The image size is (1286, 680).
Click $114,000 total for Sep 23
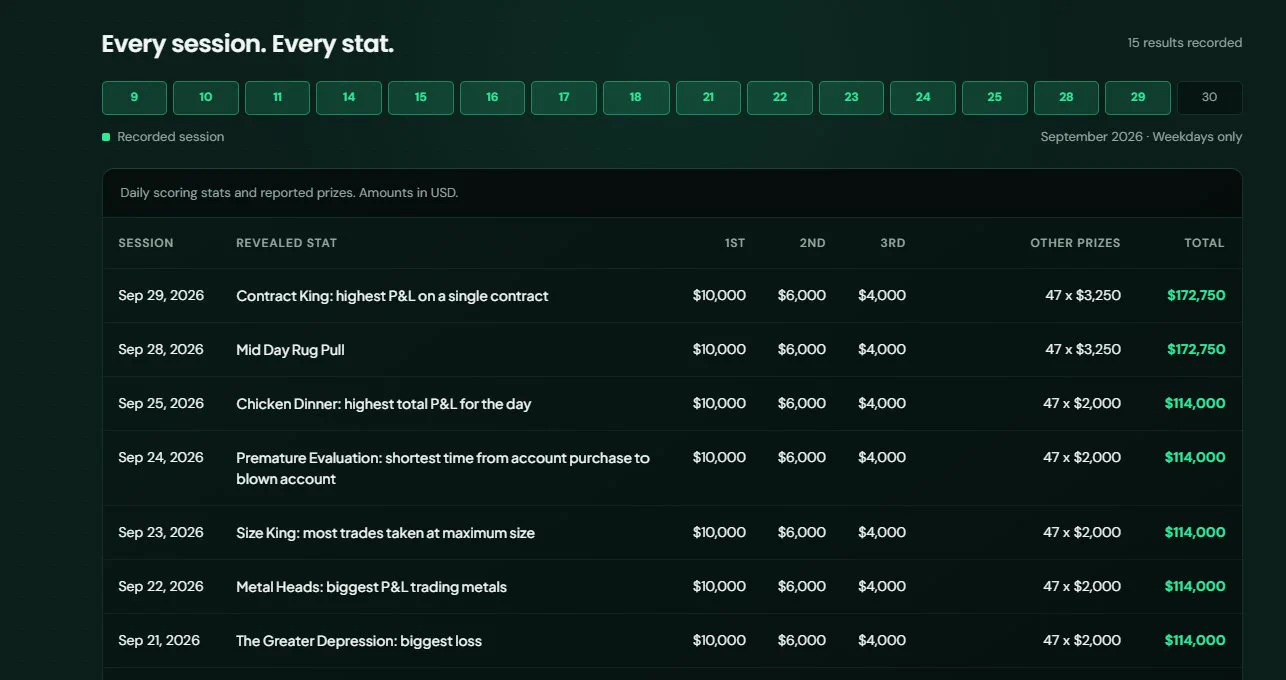1195,533
